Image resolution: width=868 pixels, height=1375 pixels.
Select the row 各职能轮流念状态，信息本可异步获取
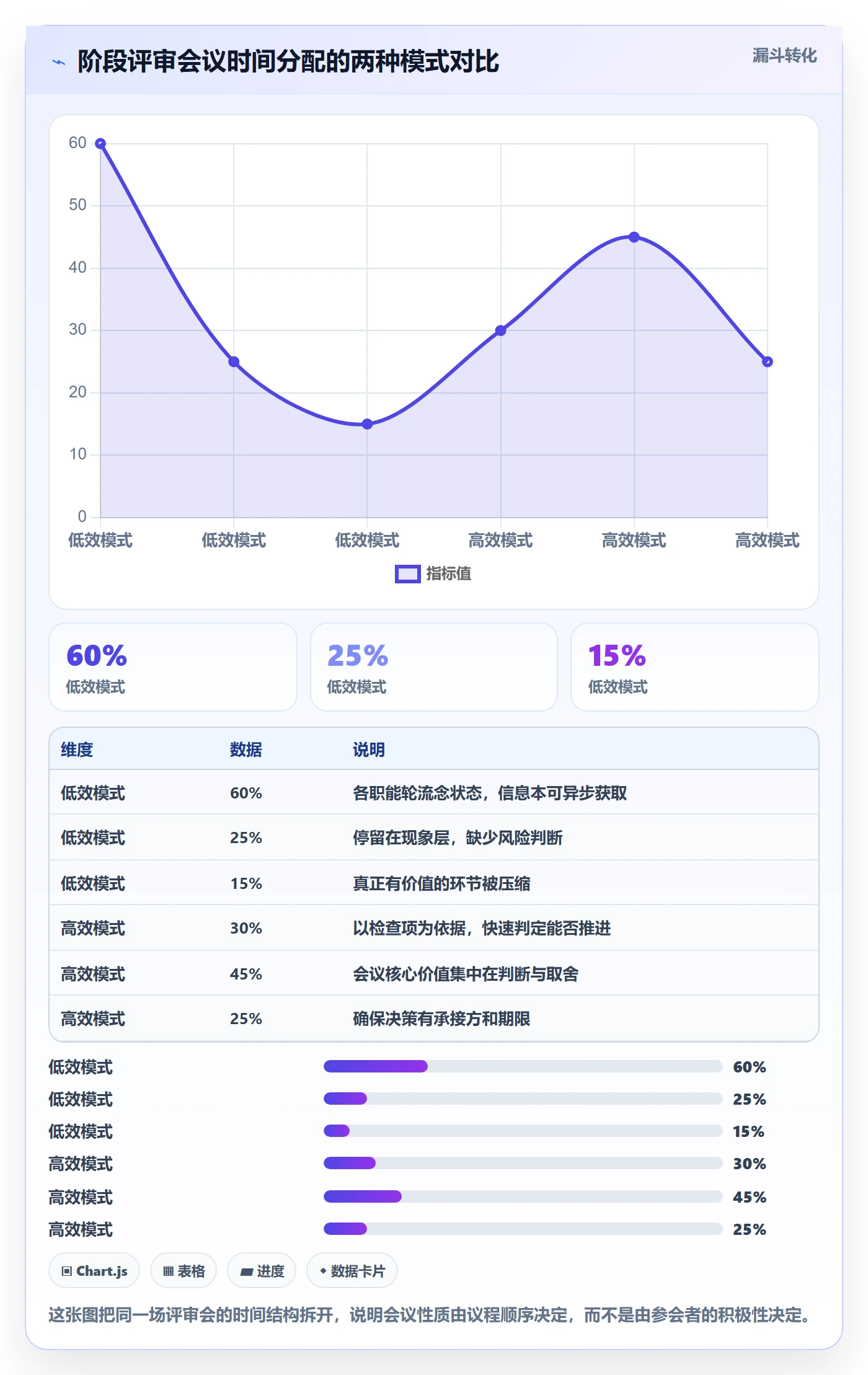(x=434, y=793)
